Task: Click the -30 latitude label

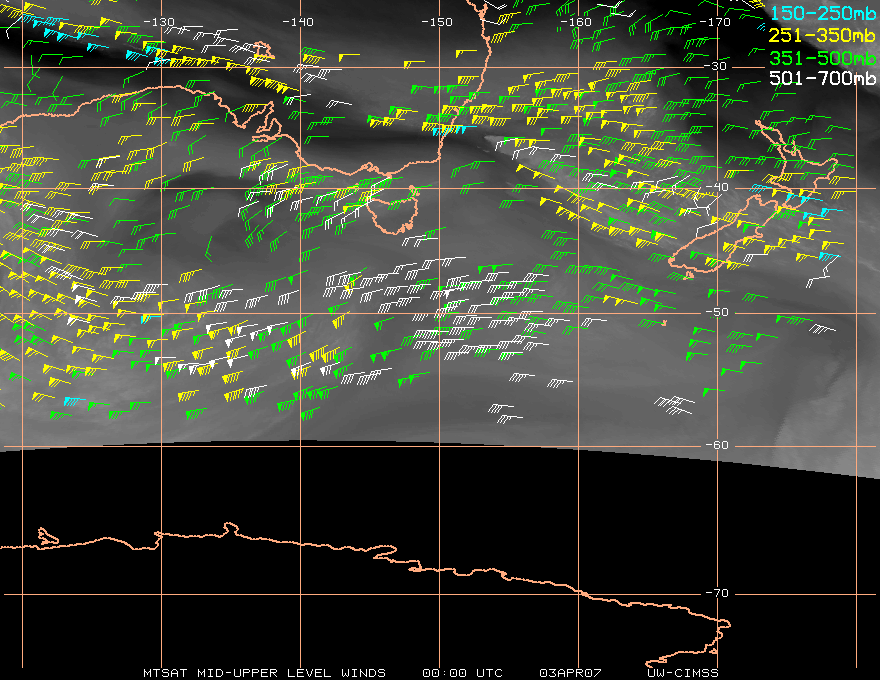Action: point(717,66)
